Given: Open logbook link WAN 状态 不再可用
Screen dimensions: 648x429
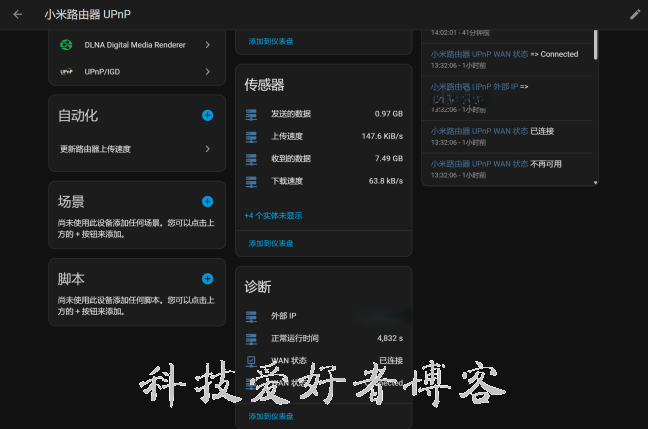Looking at the screenshot, I should (479, 164).
